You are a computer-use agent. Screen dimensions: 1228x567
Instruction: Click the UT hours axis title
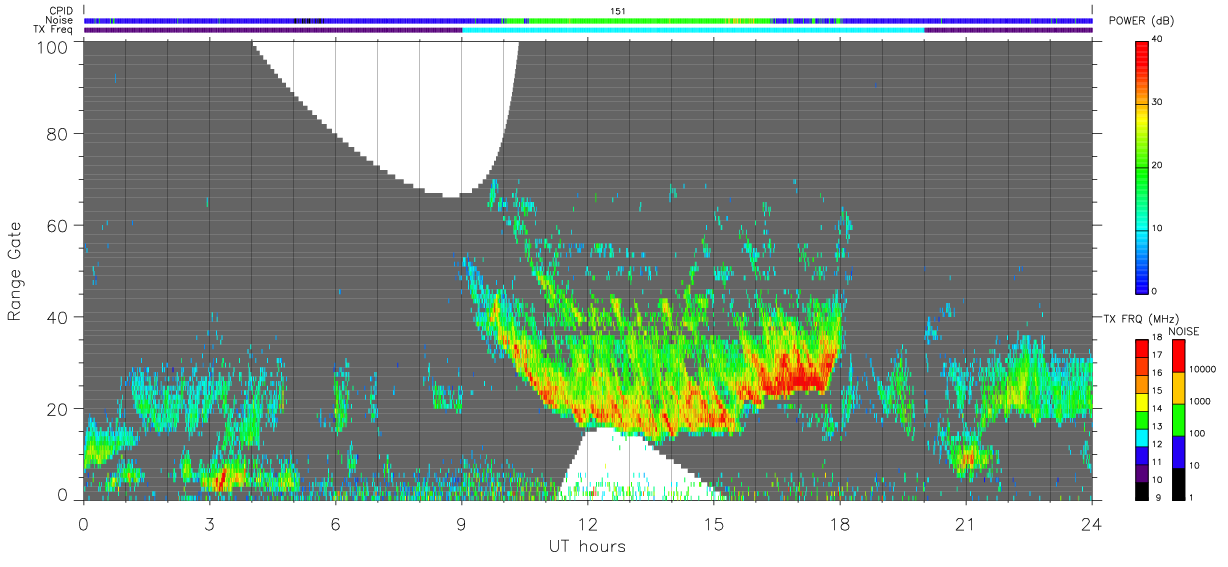587,547
